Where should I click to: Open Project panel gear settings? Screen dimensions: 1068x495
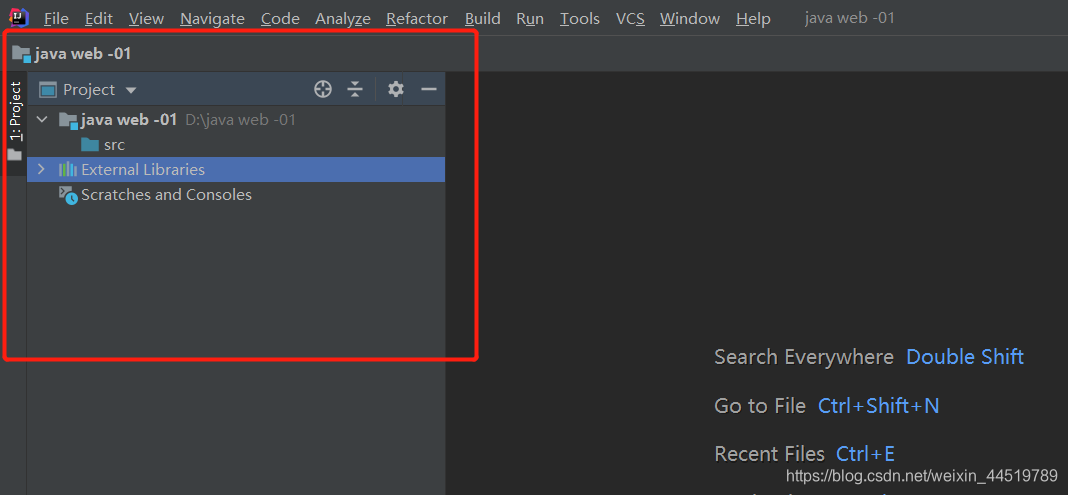coord(396,89)
